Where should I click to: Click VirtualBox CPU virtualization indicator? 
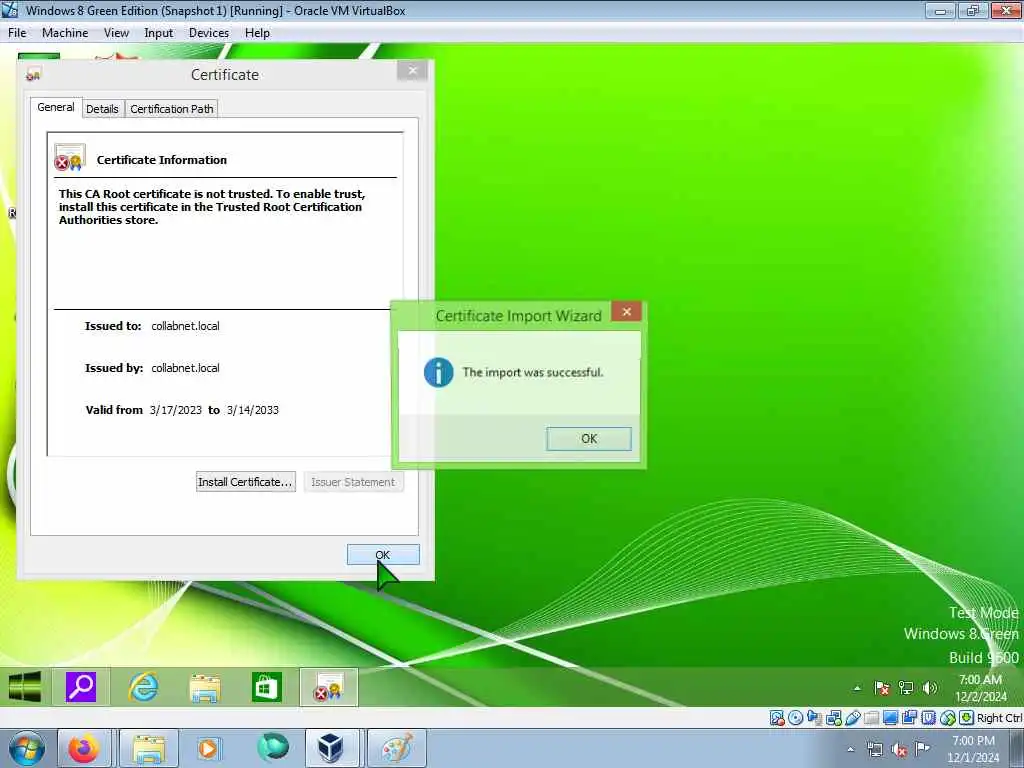coord(928,718)
